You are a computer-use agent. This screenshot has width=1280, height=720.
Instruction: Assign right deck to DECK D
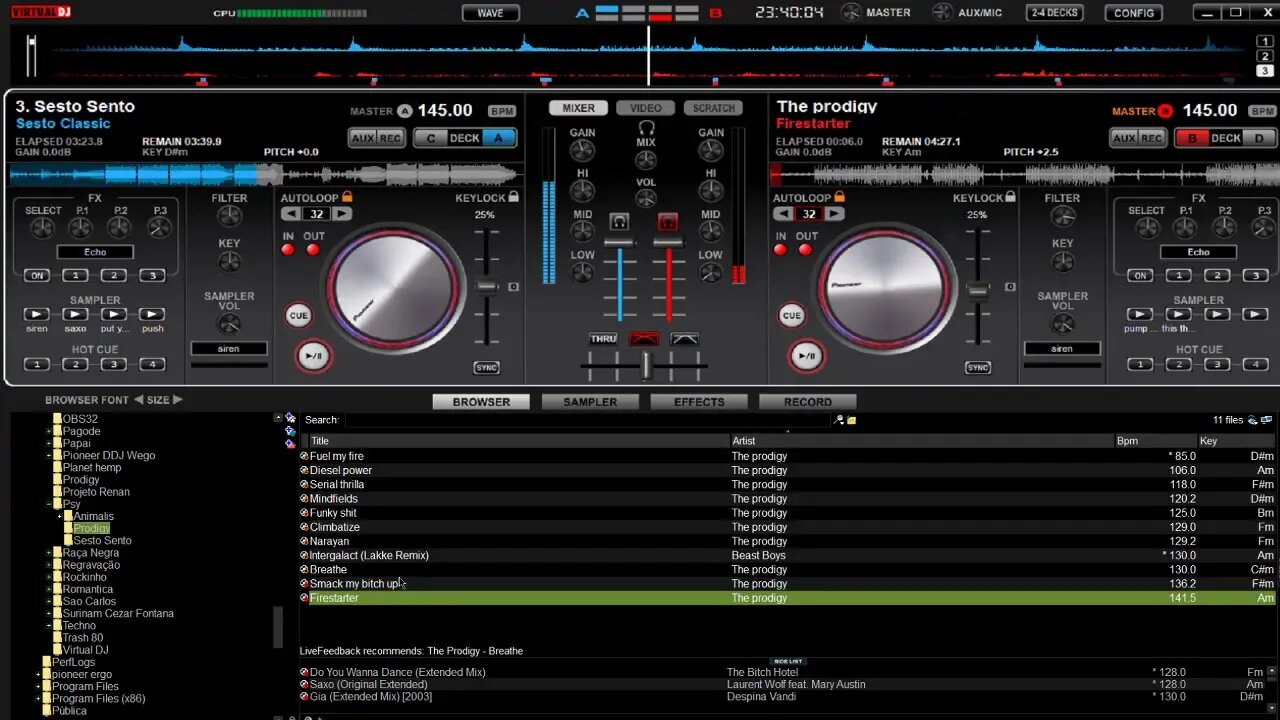(x=1259, y=138)
